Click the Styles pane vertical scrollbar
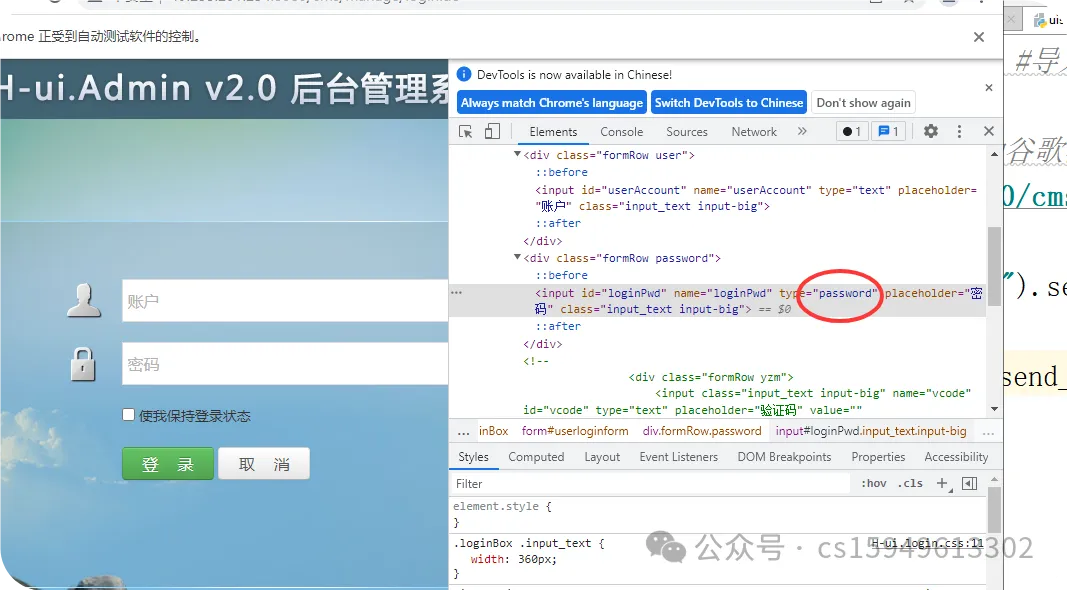 click(994, 509)
